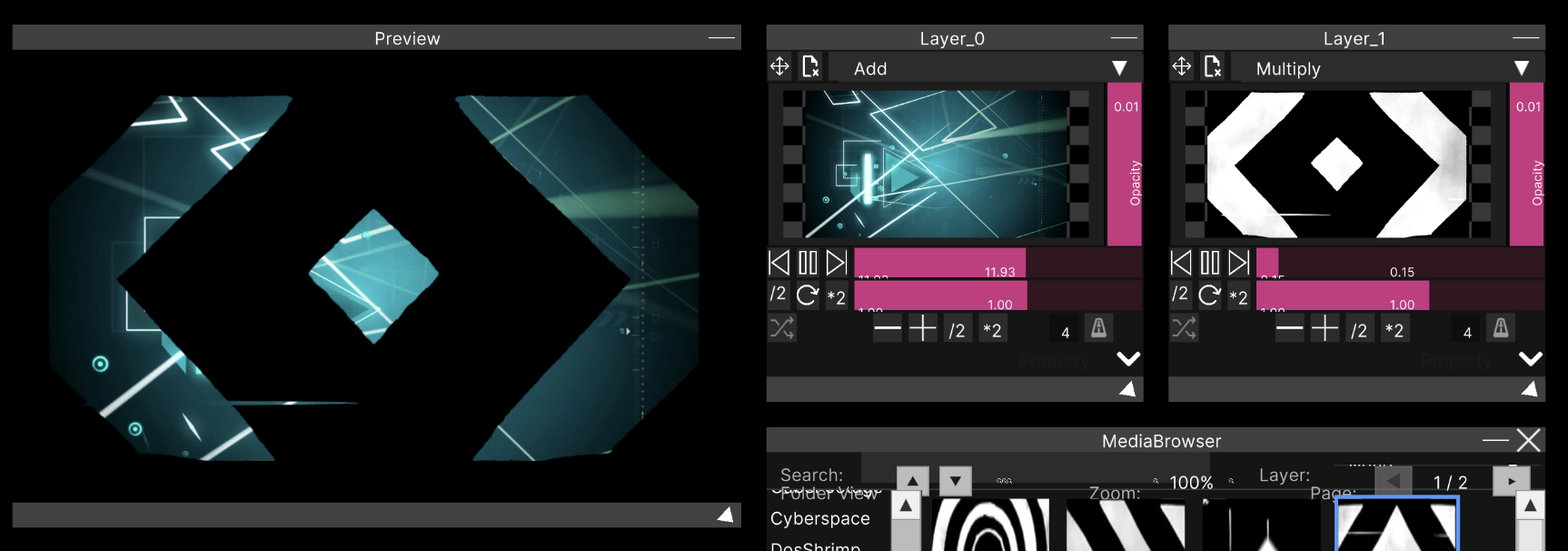Click the Layer_1 panel resize grip triangle
Viewport: 1568px width, 551px height.
[x=1530, y=389]
